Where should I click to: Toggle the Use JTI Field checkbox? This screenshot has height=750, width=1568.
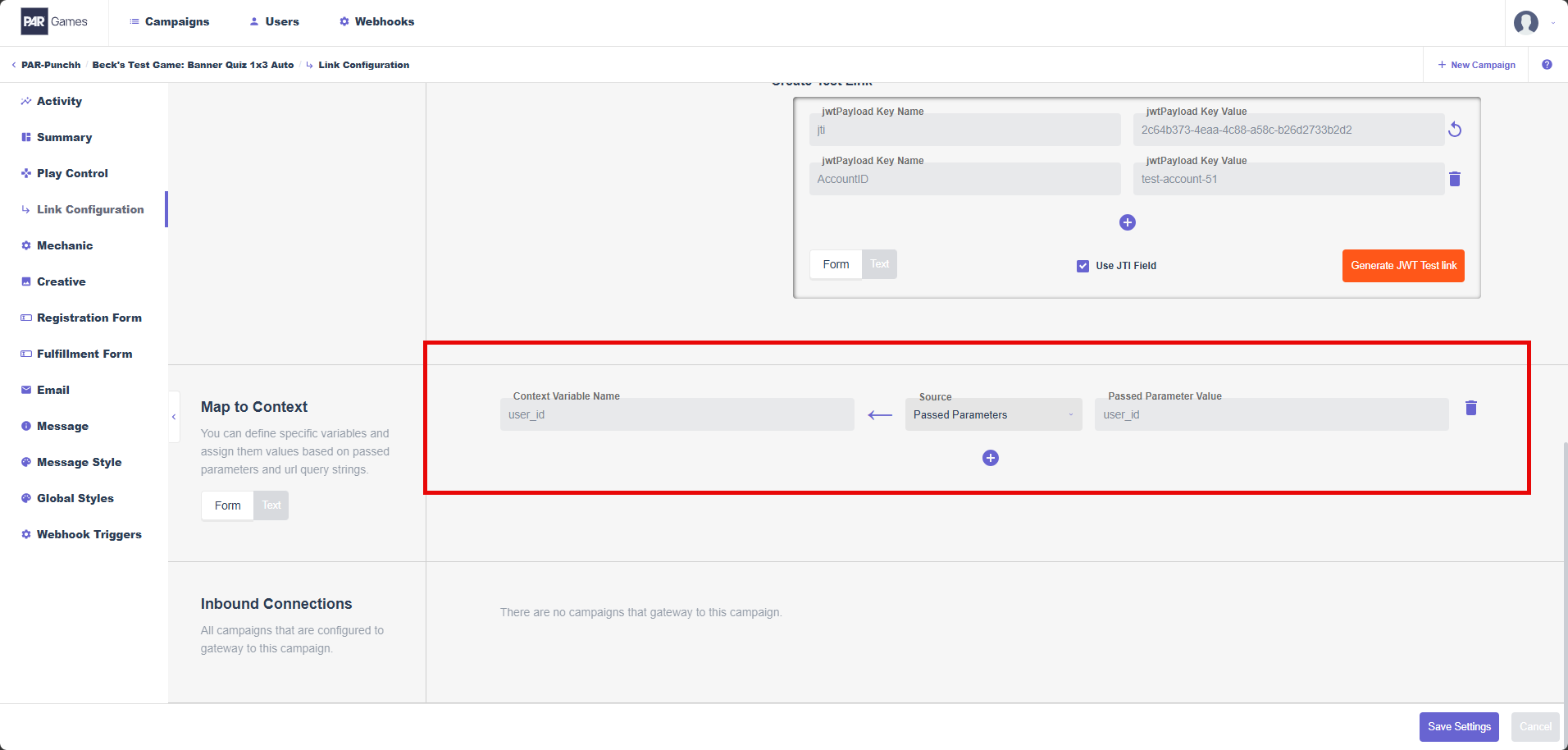[1083, 266]
